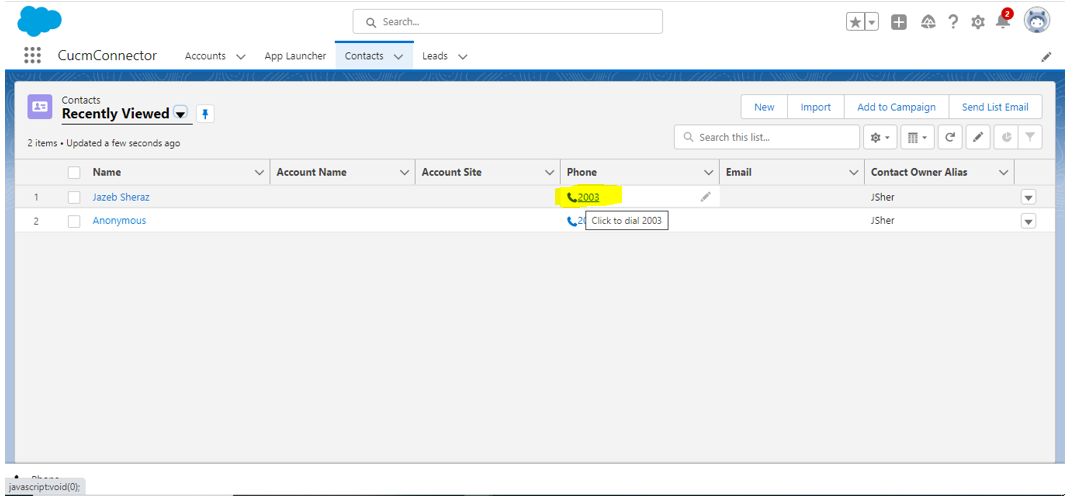Click the New contact button
Viewport: 1065px width, 496px height.
click(x=764, y=107)
